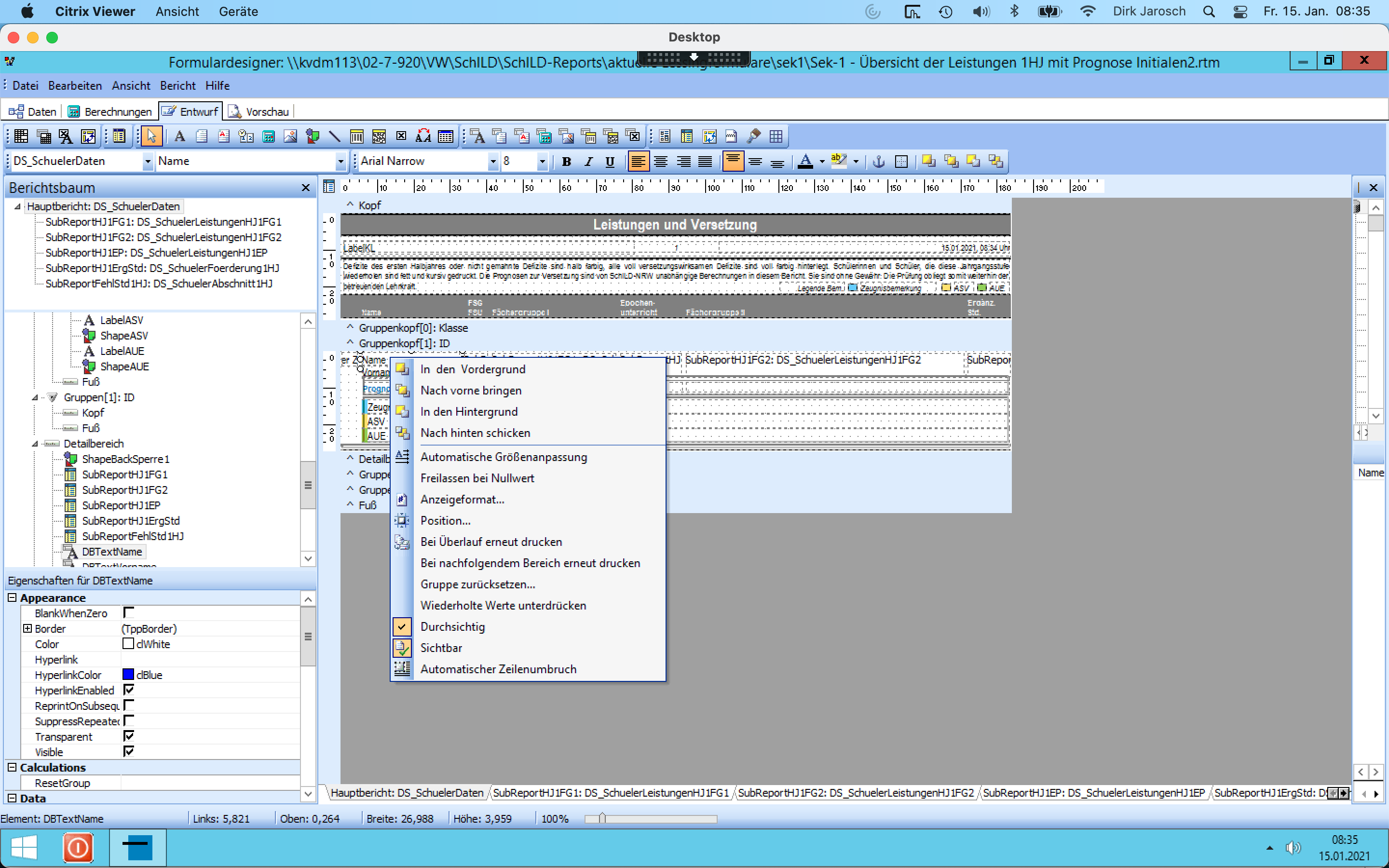This screenshot has height=868, width=1389.
Task: Toggle Visible property checkbox
Action: pyautogui.click(x=129, y=751)
